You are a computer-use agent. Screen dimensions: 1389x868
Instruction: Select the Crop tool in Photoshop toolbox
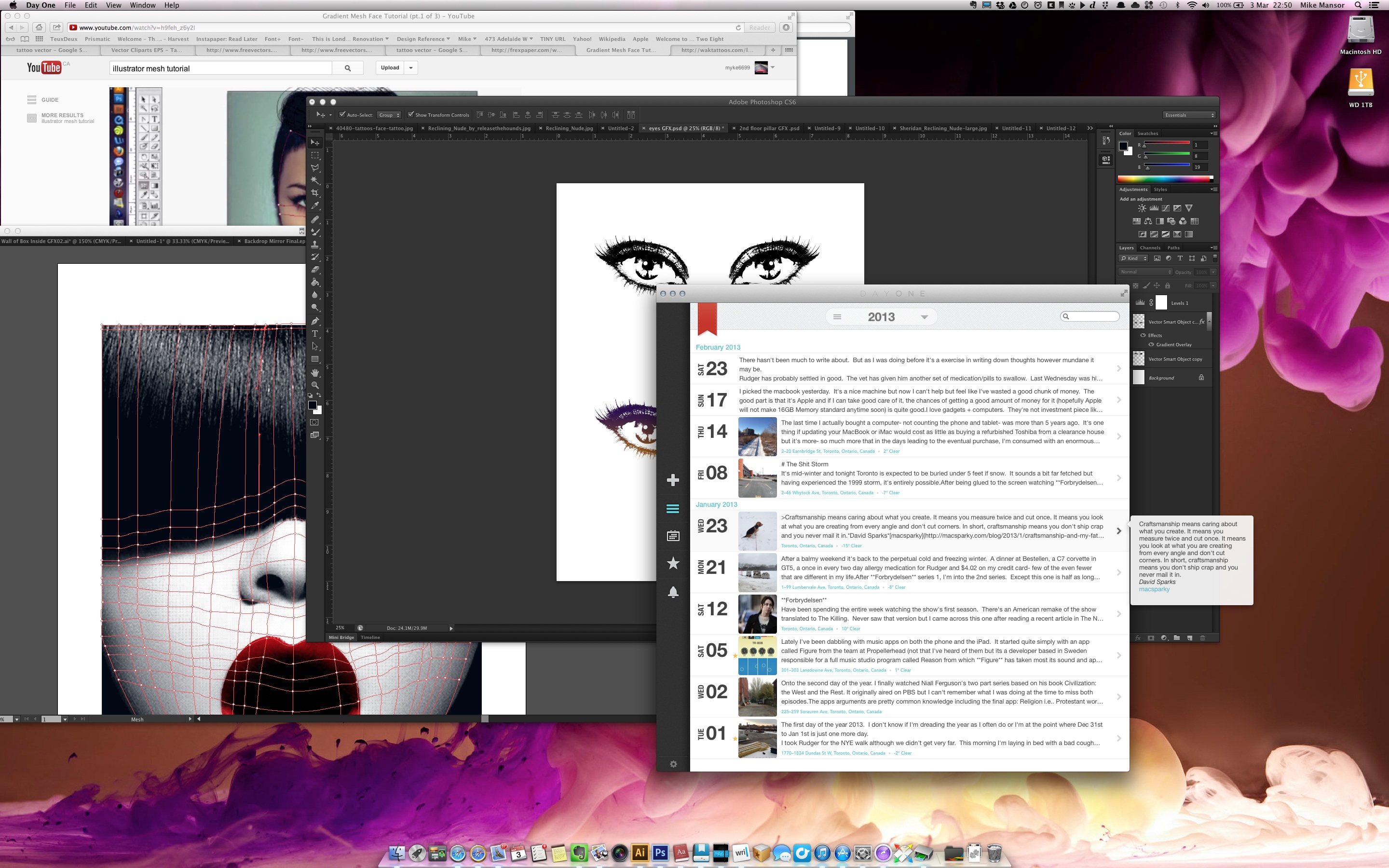pos(314,193)
